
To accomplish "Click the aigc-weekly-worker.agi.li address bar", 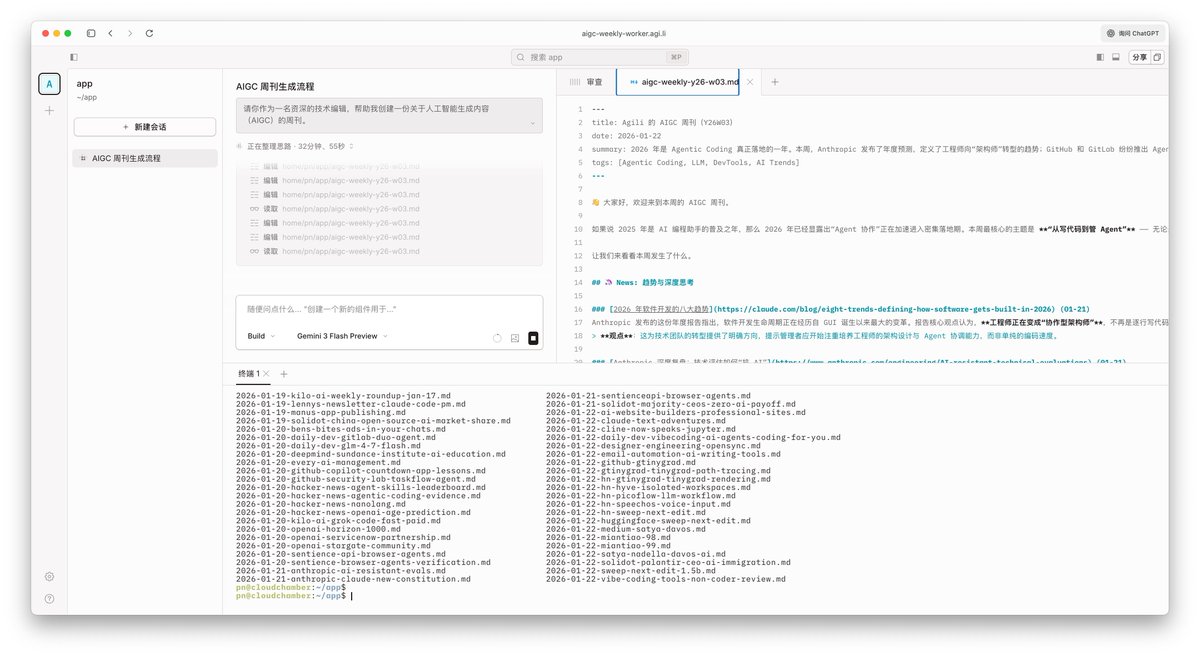I will point(625,33).
